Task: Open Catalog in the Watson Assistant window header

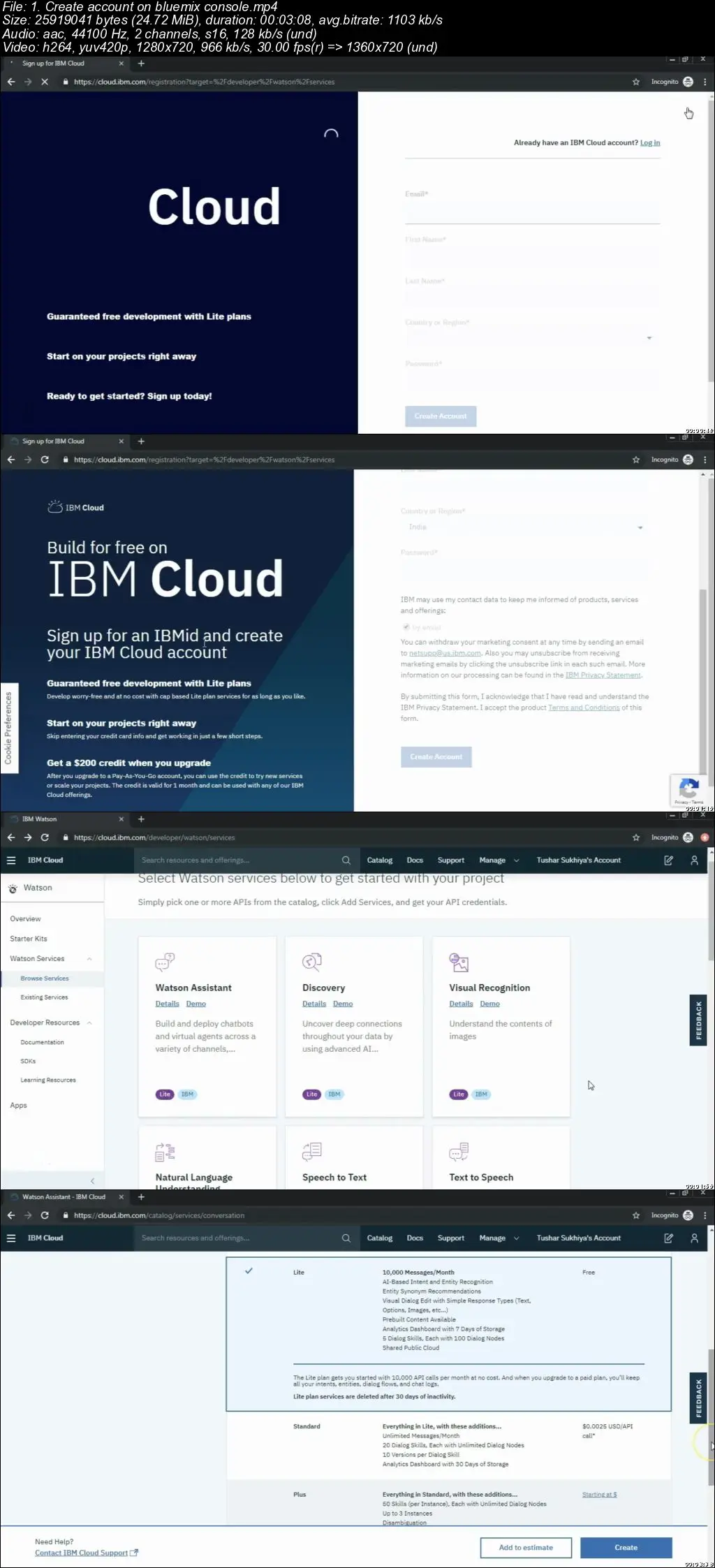Action: click(x=380, y=1238)
